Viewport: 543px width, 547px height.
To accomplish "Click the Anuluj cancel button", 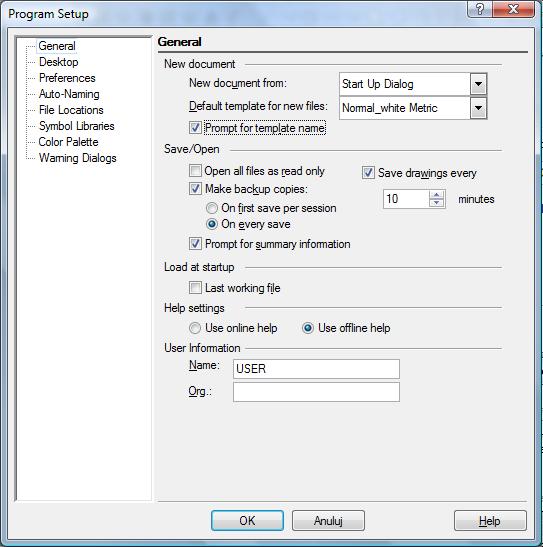I will pyautogui.click(x=328, y=520).
